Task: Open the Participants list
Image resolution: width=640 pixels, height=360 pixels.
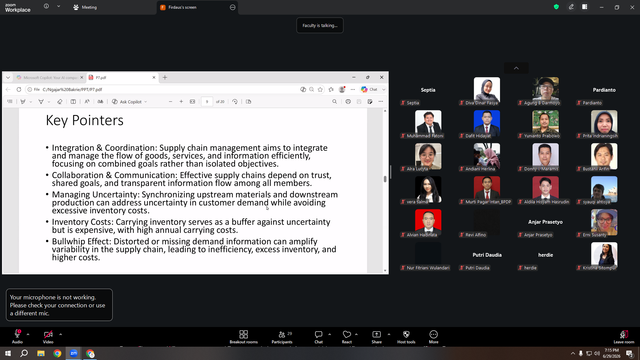Action: (x=282, y=337)
